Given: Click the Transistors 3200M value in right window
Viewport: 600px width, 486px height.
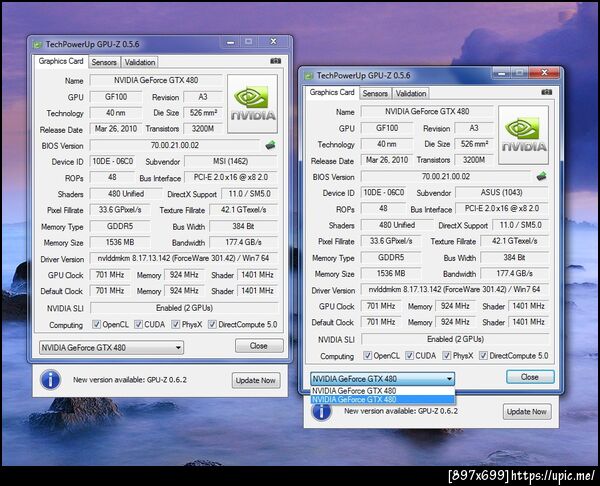Looking at the screenshot, I should pos(474,160).
